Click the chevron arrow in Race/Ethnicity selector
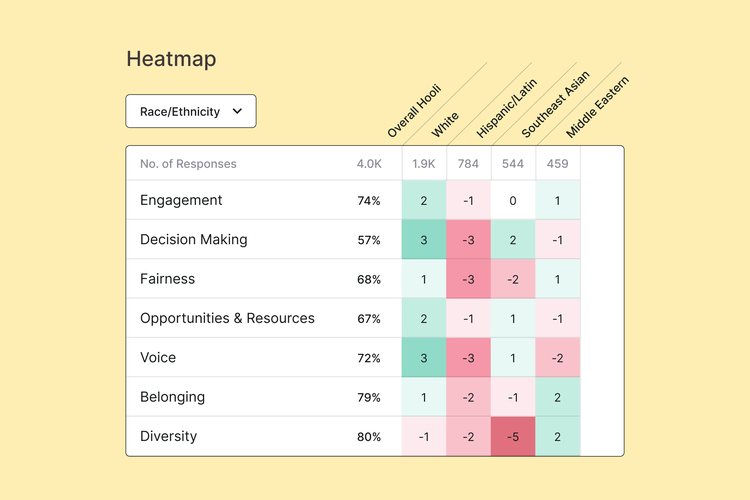 click(237, 111)
